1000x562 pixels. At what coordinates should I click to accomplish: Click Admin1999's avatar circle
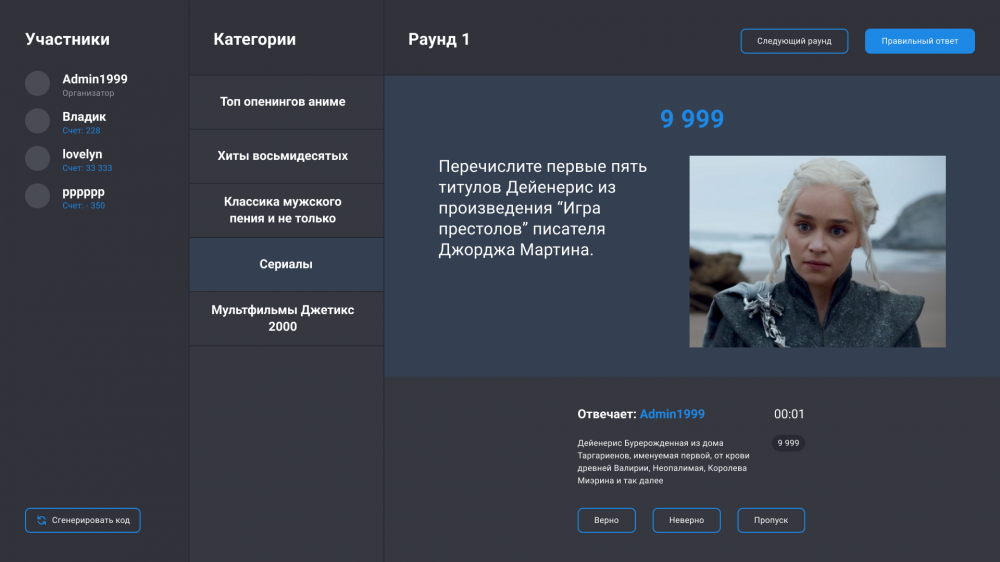coord(38,84)
